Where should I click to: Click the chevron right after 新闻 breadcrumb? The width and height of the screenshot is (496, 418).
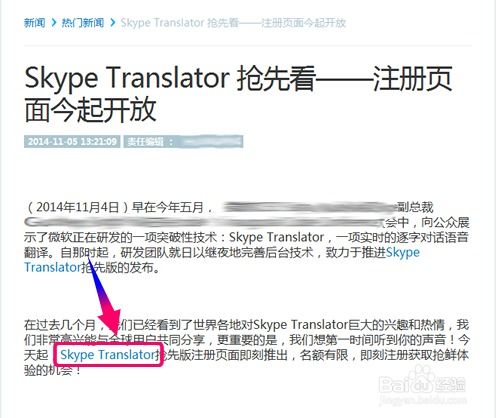pos(54,23)
